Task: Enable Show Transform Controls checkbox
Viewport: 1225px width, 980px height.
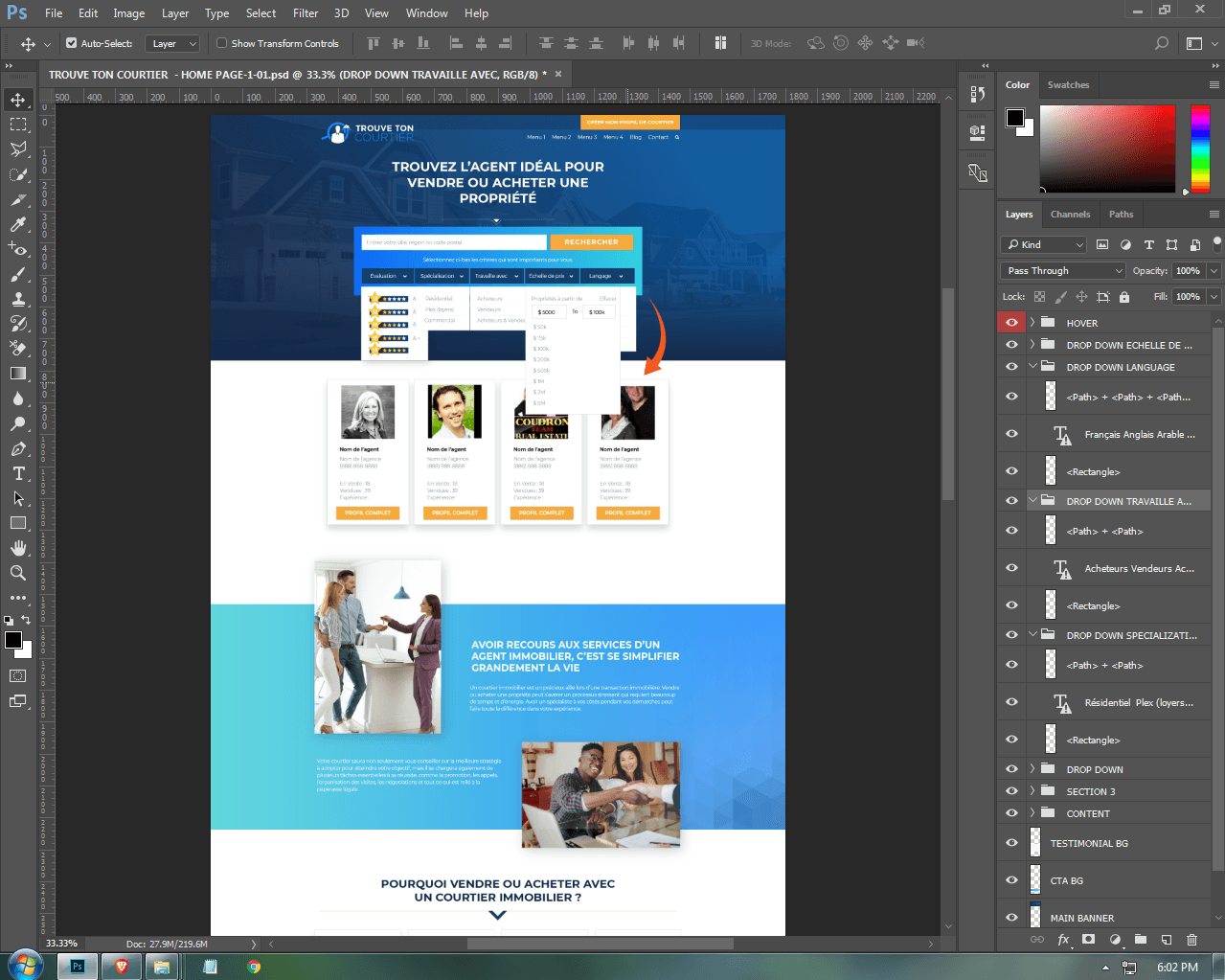Action: click(x=222, y=43)
